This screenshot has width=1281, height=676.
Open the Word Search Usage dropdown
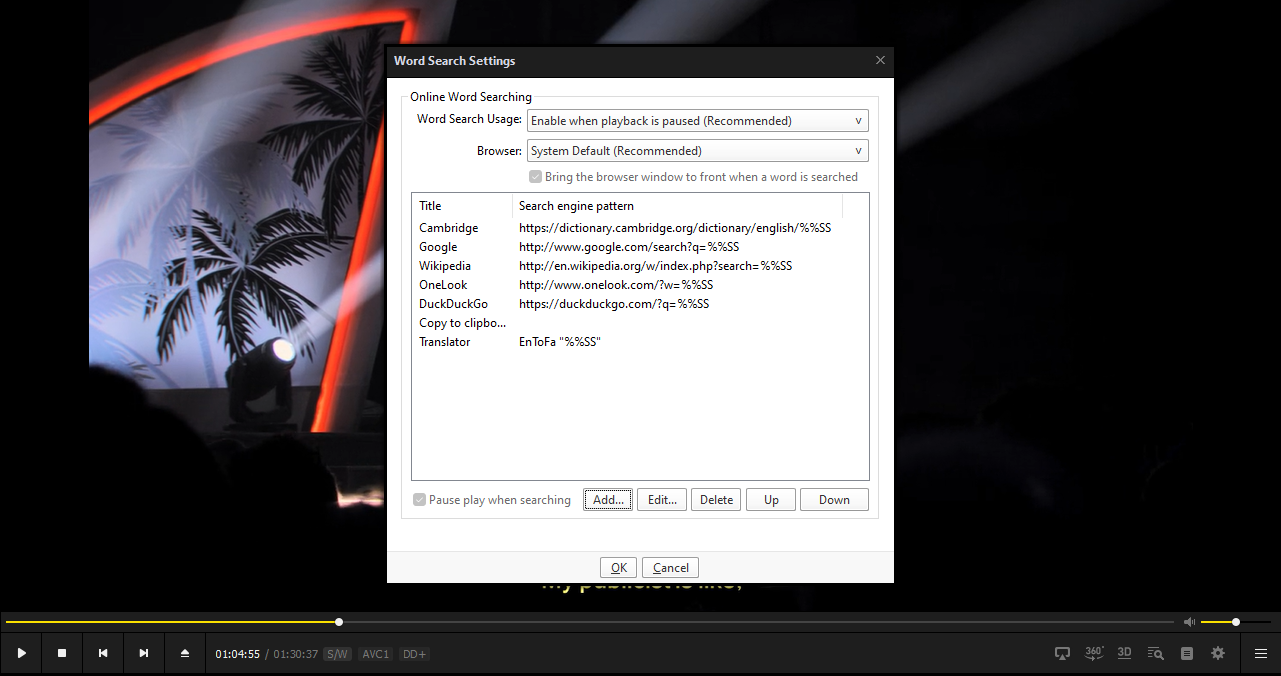697,121
